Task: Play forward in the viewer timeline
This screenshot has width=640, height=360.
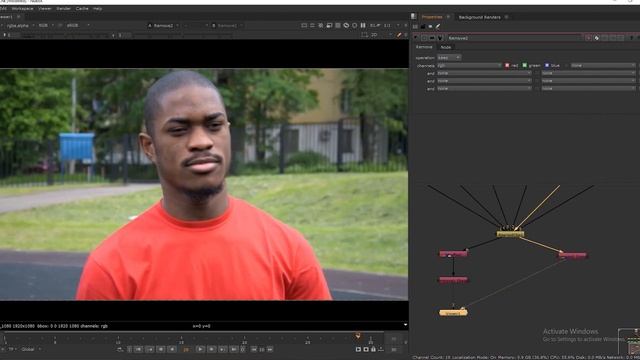Action: tap(200, 349)
